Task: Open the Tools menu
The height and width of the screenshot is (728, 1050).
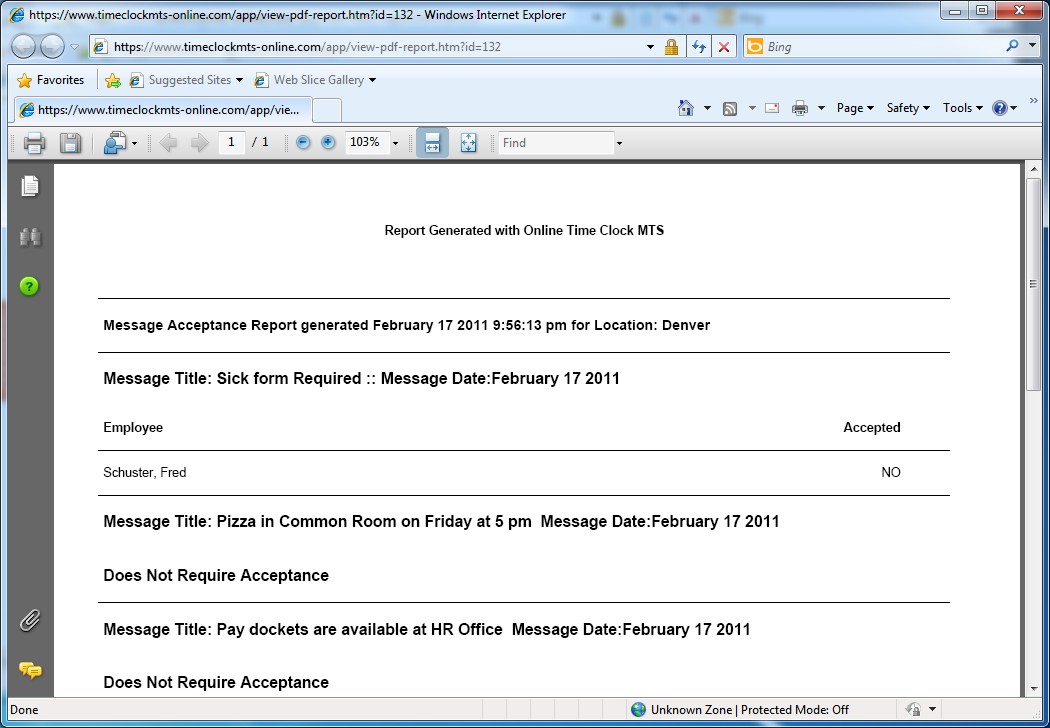Action: (963, 108)
